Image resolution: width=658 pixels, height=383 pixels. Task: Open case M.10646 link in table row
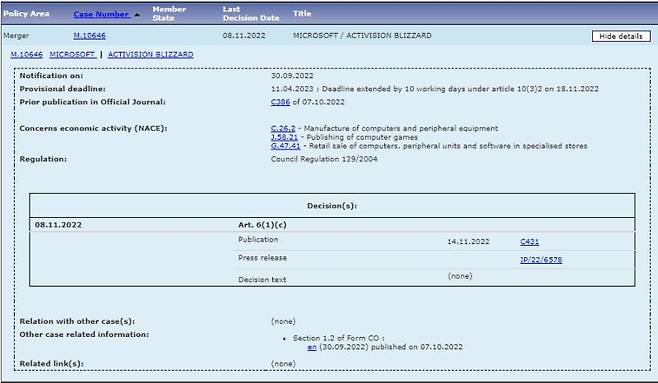point(89,36)
